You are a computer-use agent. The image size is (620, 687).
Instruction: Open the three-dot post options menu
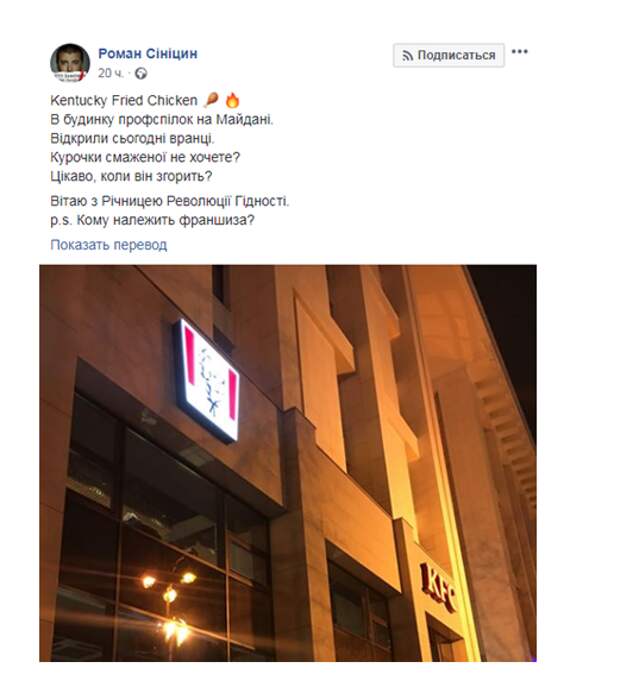point(520,52)
